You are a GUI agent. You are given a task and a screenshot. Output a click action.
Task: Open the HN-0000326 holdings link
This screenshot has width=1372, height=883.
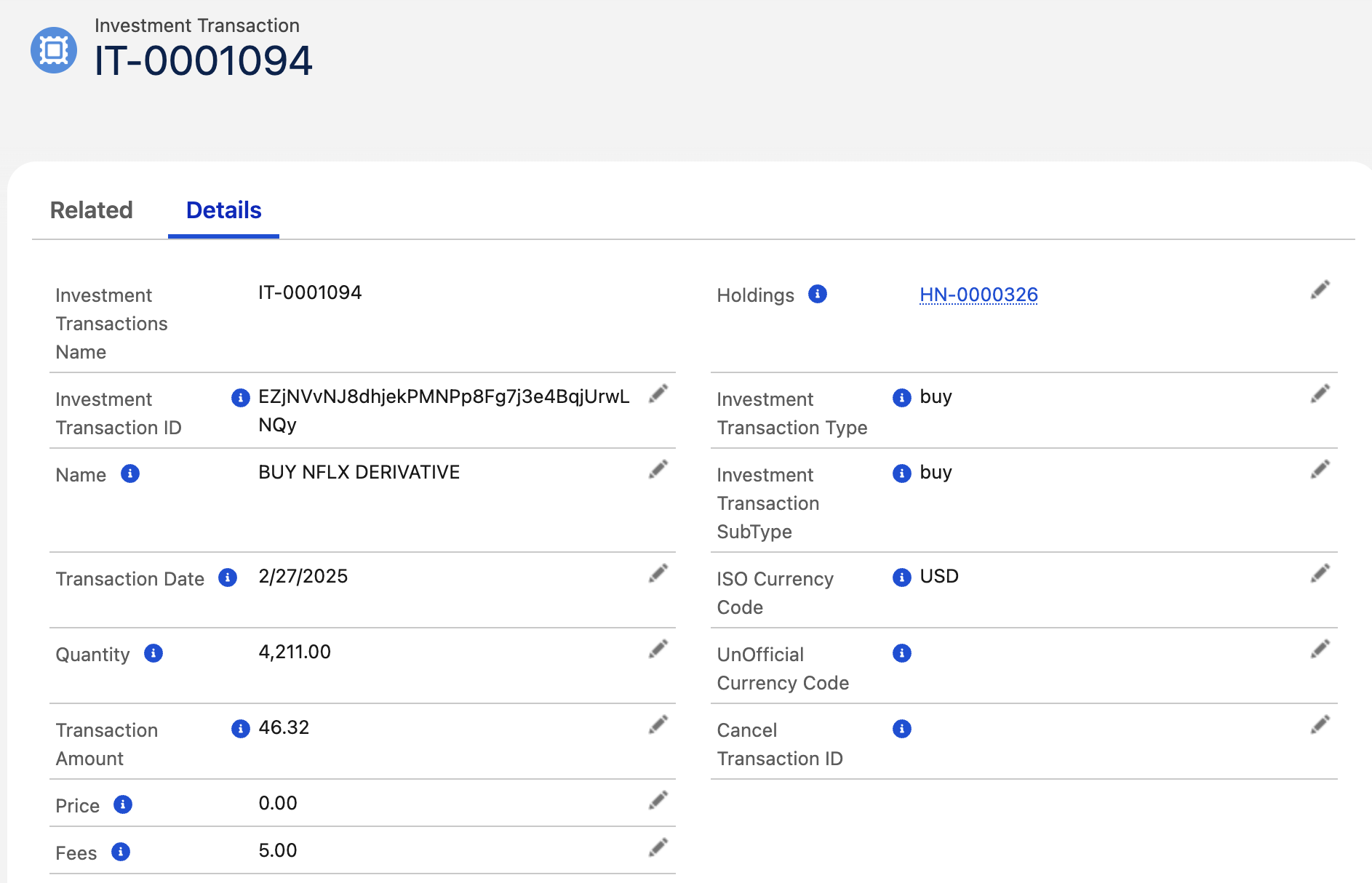pyautogui.click(x=978, y=295)
